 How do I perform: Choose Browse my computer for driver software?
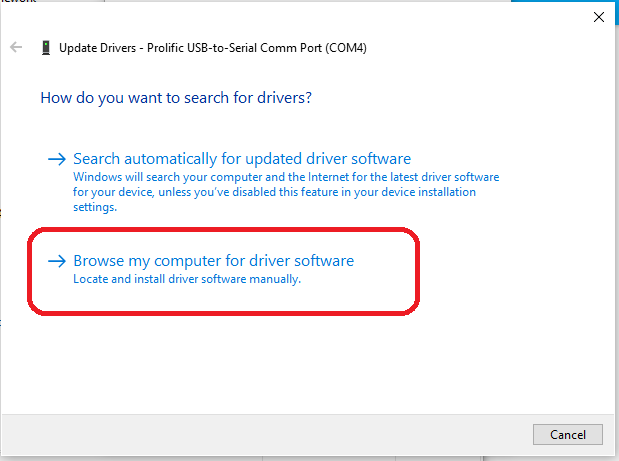click(x=213, y=261)
